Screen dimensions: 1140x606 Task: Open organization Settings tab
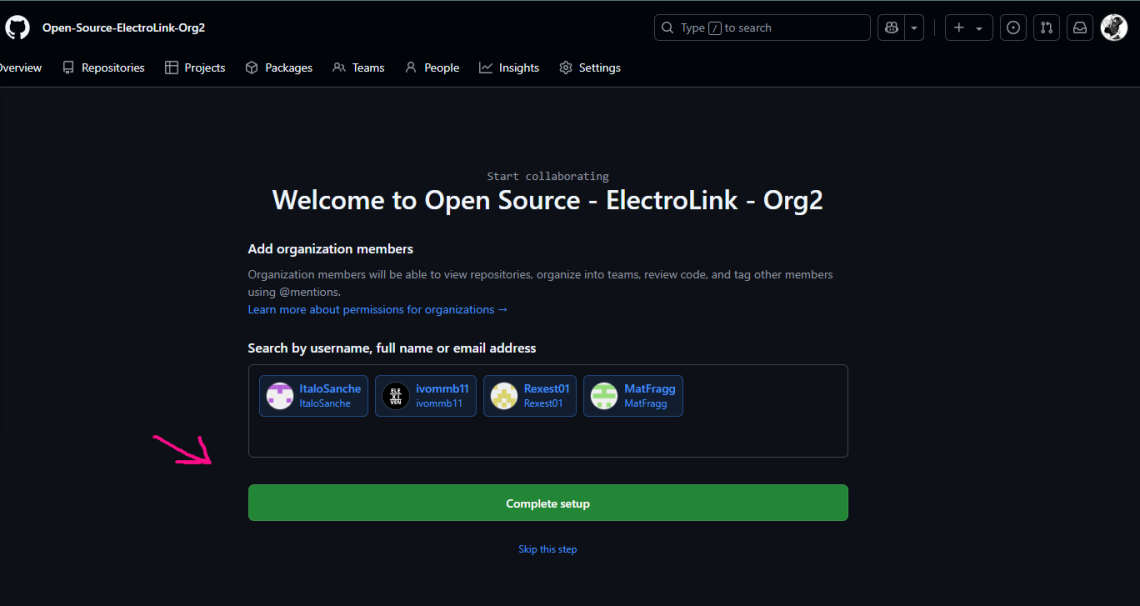pos(590,68)
